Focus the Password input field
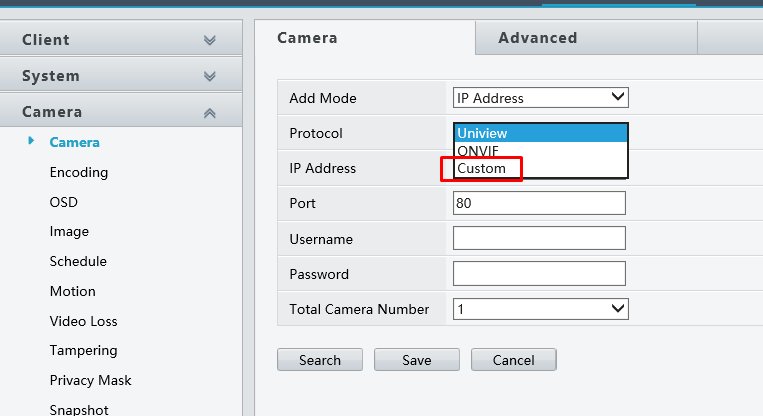Viewport: 763px width, 416px height. tap(539, 273)
